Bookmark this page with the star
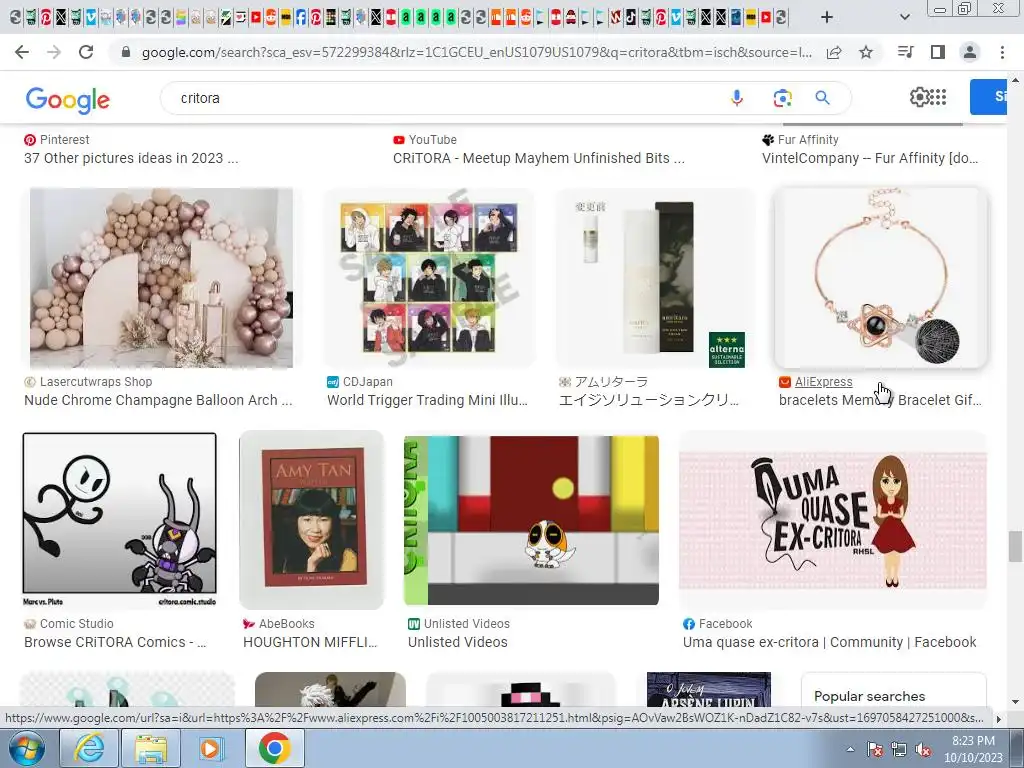The height and width of the screenshot is (768, 1024). click(866, 52)
